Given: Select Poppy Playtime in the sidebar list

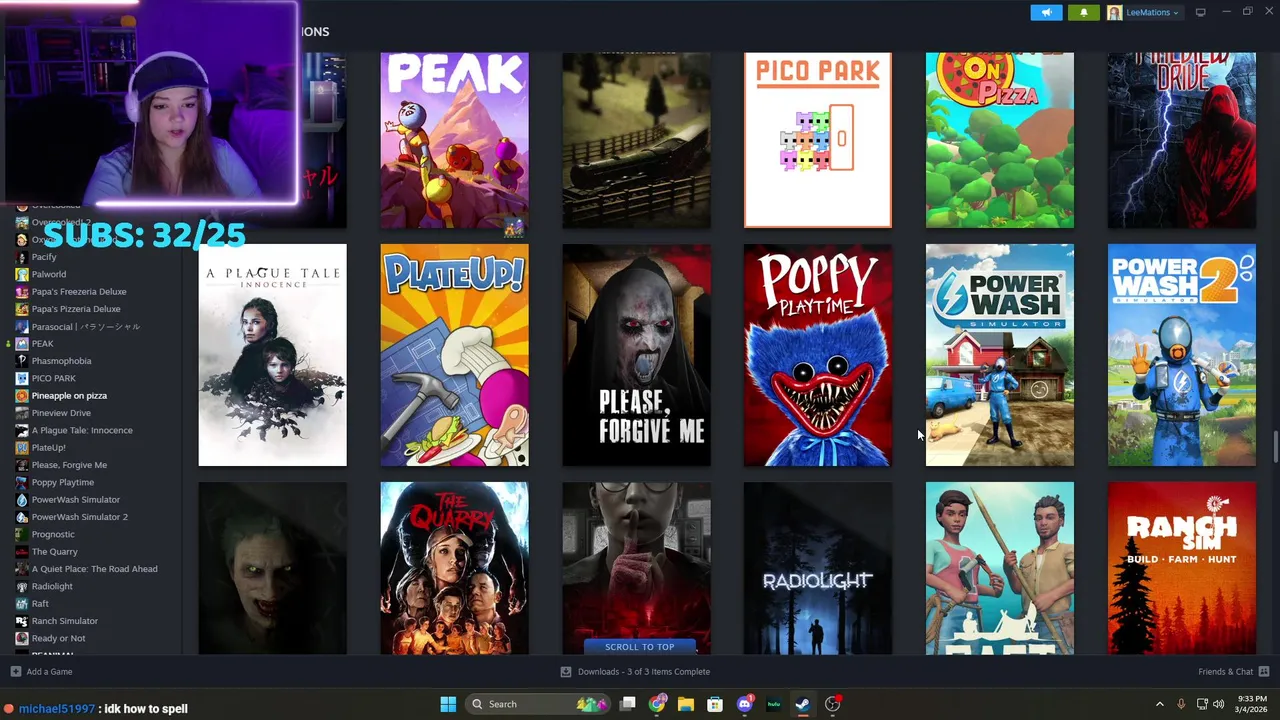Looking at the screenshot, I should 63,482.
